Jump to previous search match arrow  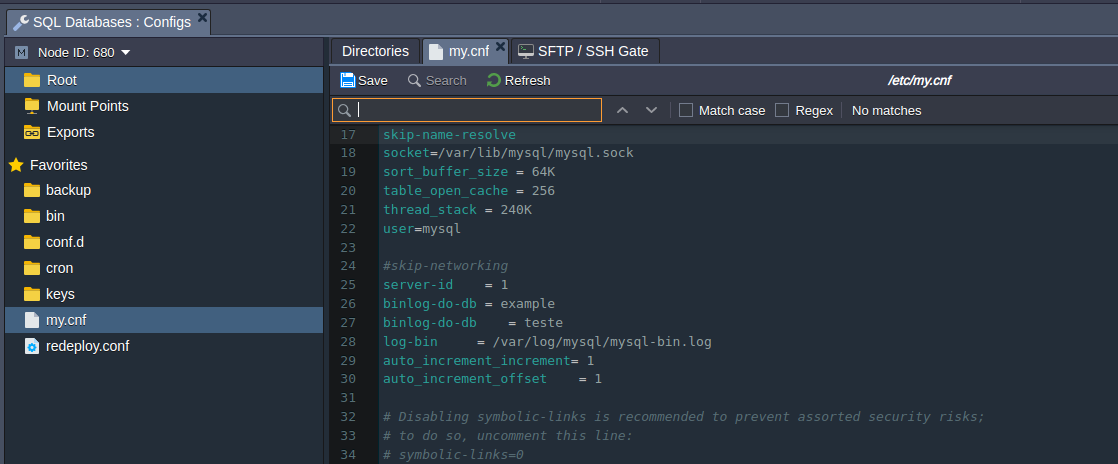[622, 110]
